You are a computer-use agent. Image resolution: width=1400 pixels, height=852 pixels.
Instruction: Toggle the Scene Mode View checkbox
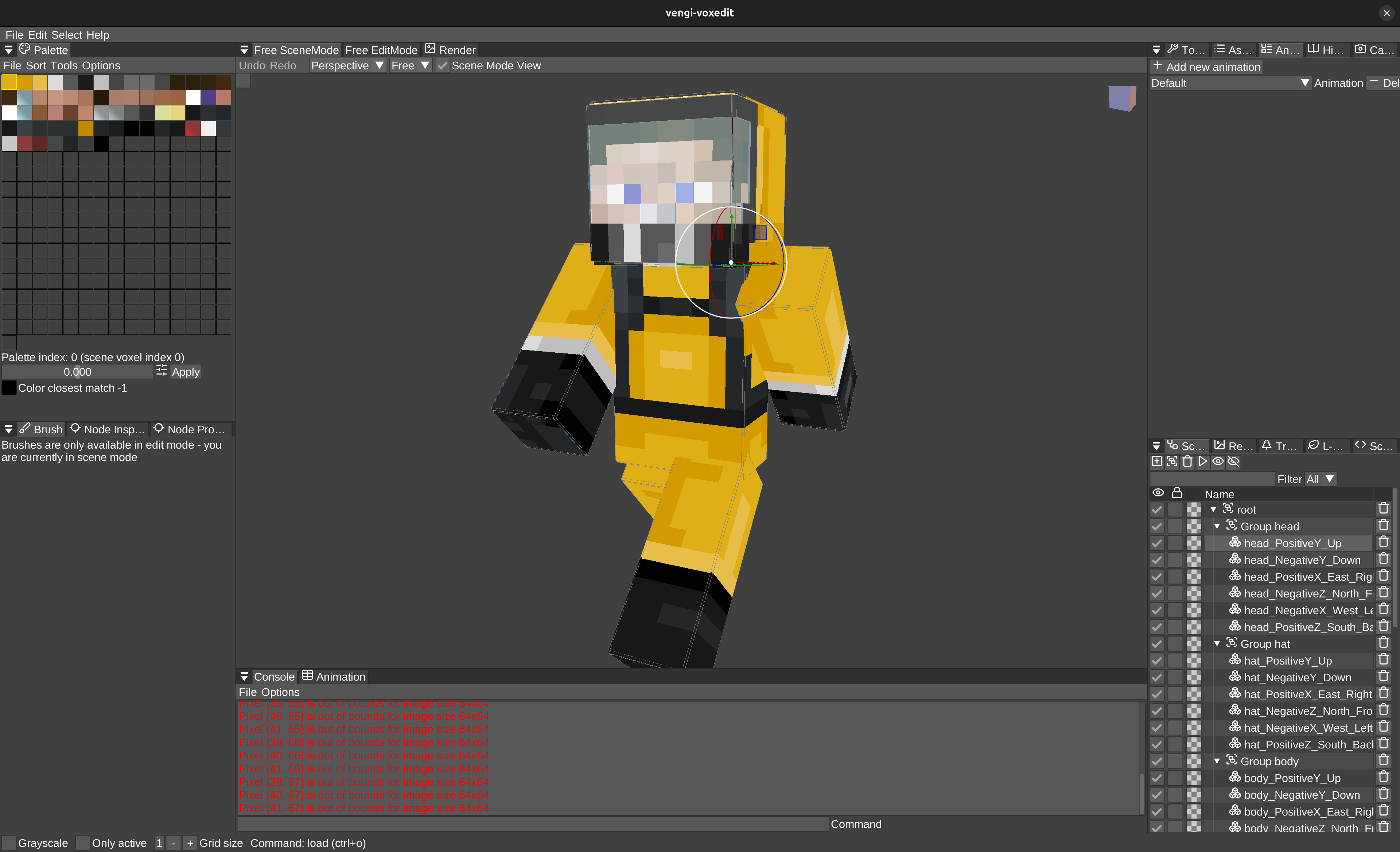(443, 66)
